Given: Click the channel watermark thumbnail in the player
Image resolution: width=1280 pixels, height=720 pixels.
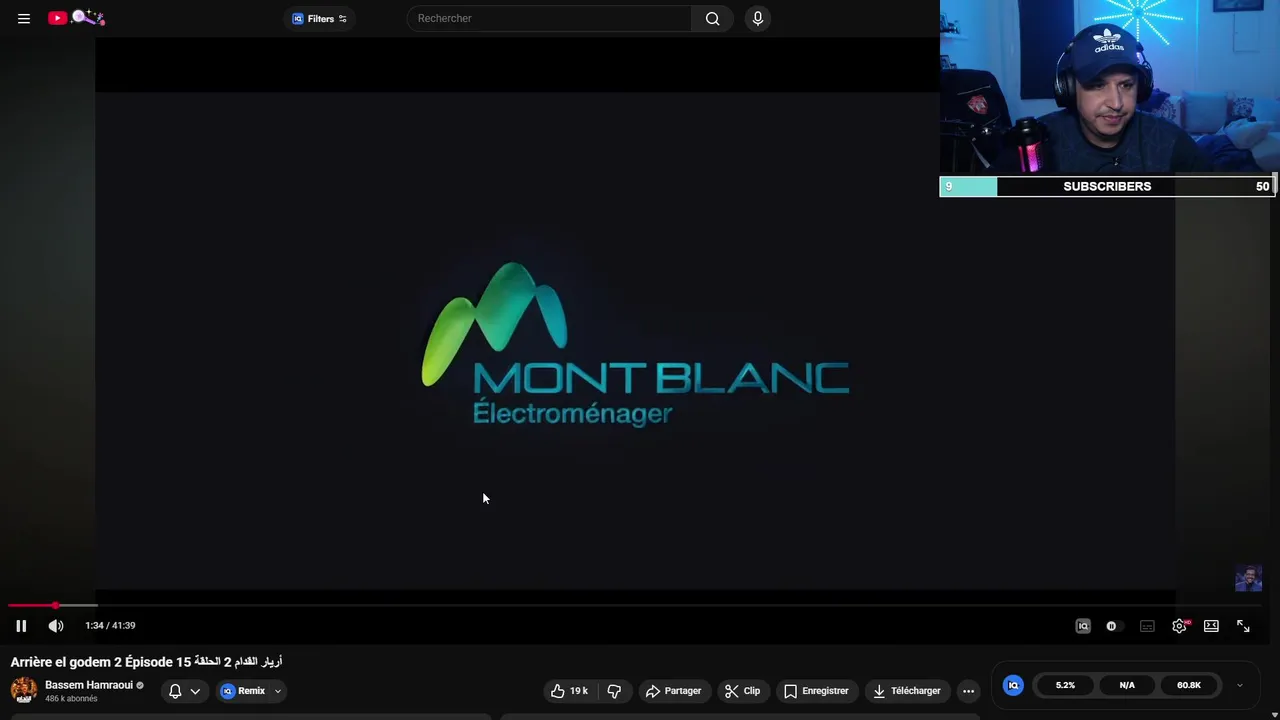Looking at the screenshot, I should click(1249, 578).
